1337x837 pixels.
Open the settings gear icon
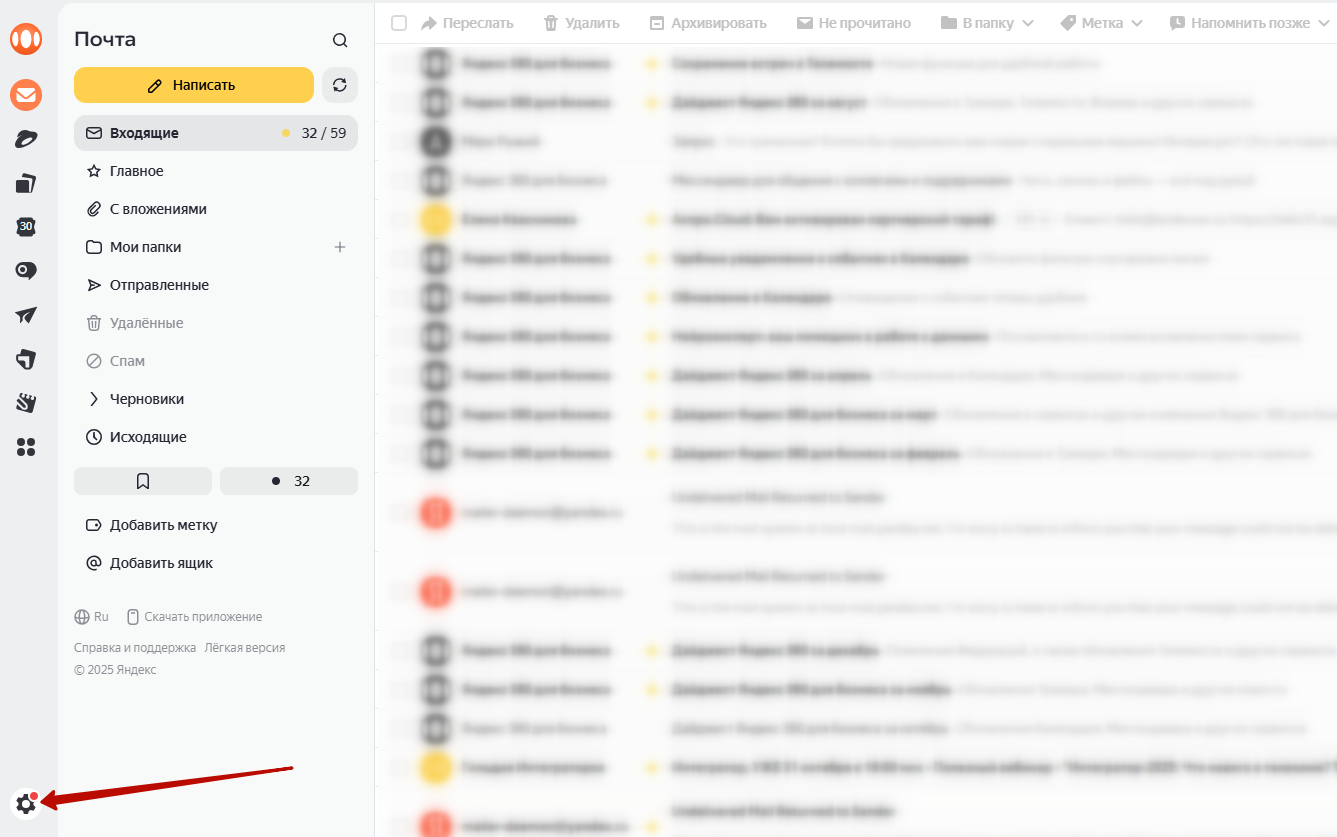pos(25,803)
